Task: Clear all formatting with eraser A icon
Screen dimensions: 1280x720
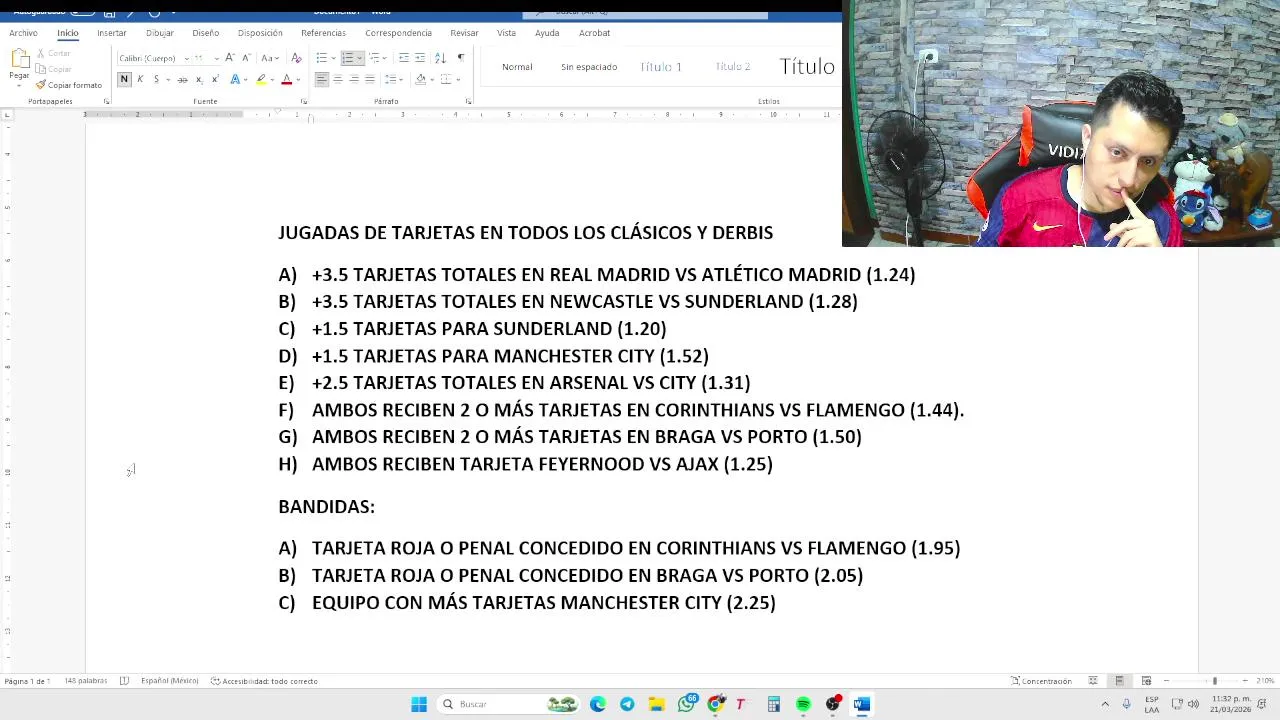Action: click(296, 57)
